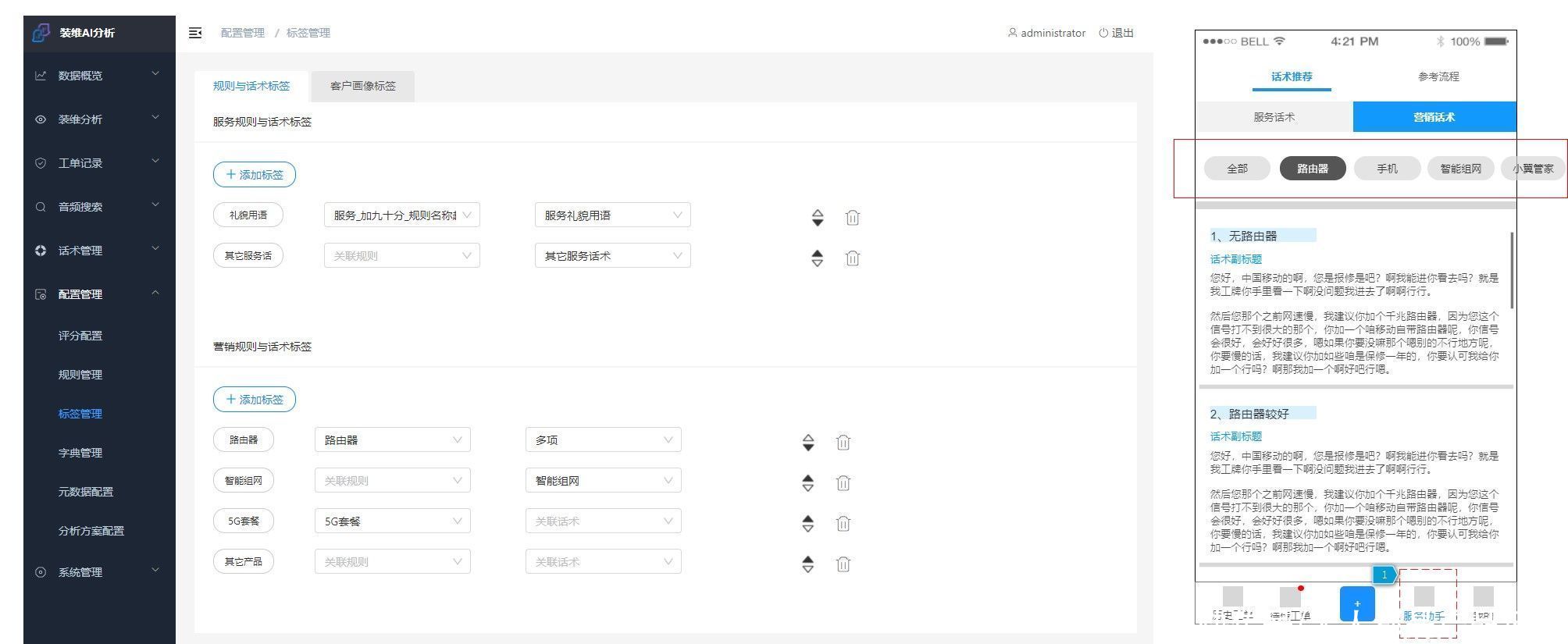Delete the 其它服务话 tag row
Screen dimensions: 1568x644
853,258
